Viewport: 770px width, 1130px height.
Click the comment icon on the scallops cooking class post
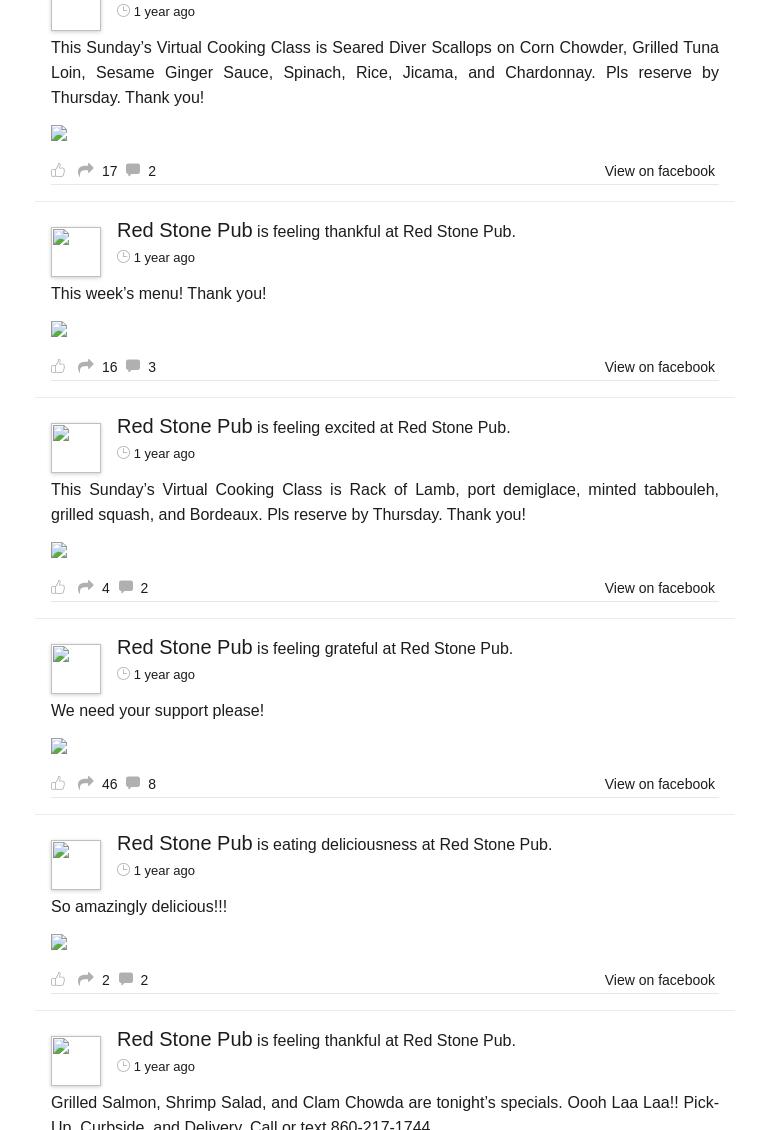click(x=133, y=170)
